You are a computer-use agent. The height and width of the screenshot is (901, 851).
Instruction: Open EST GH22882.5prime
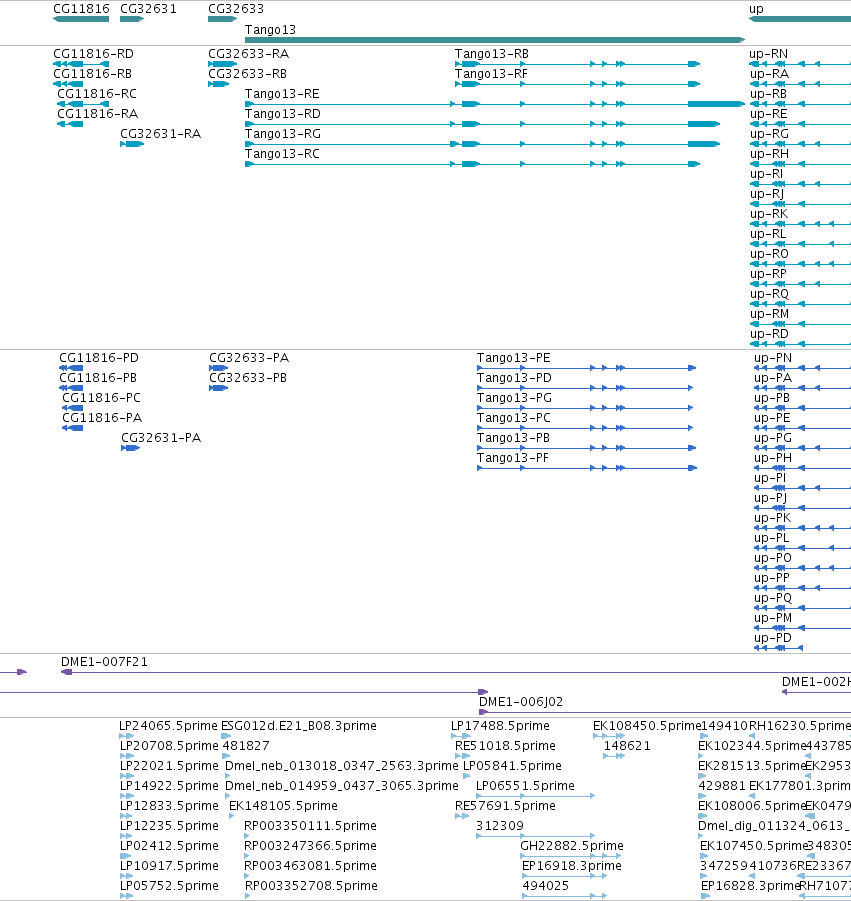click(x=572, y=846)
